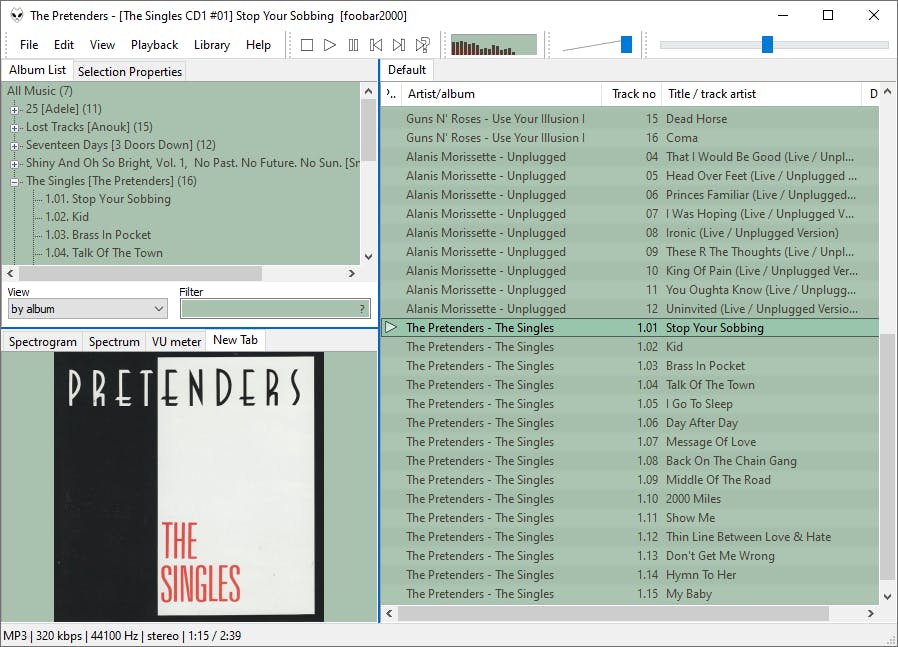
Task: Select the 'Hymn To Her' track
Action: (x=630, y=575)
